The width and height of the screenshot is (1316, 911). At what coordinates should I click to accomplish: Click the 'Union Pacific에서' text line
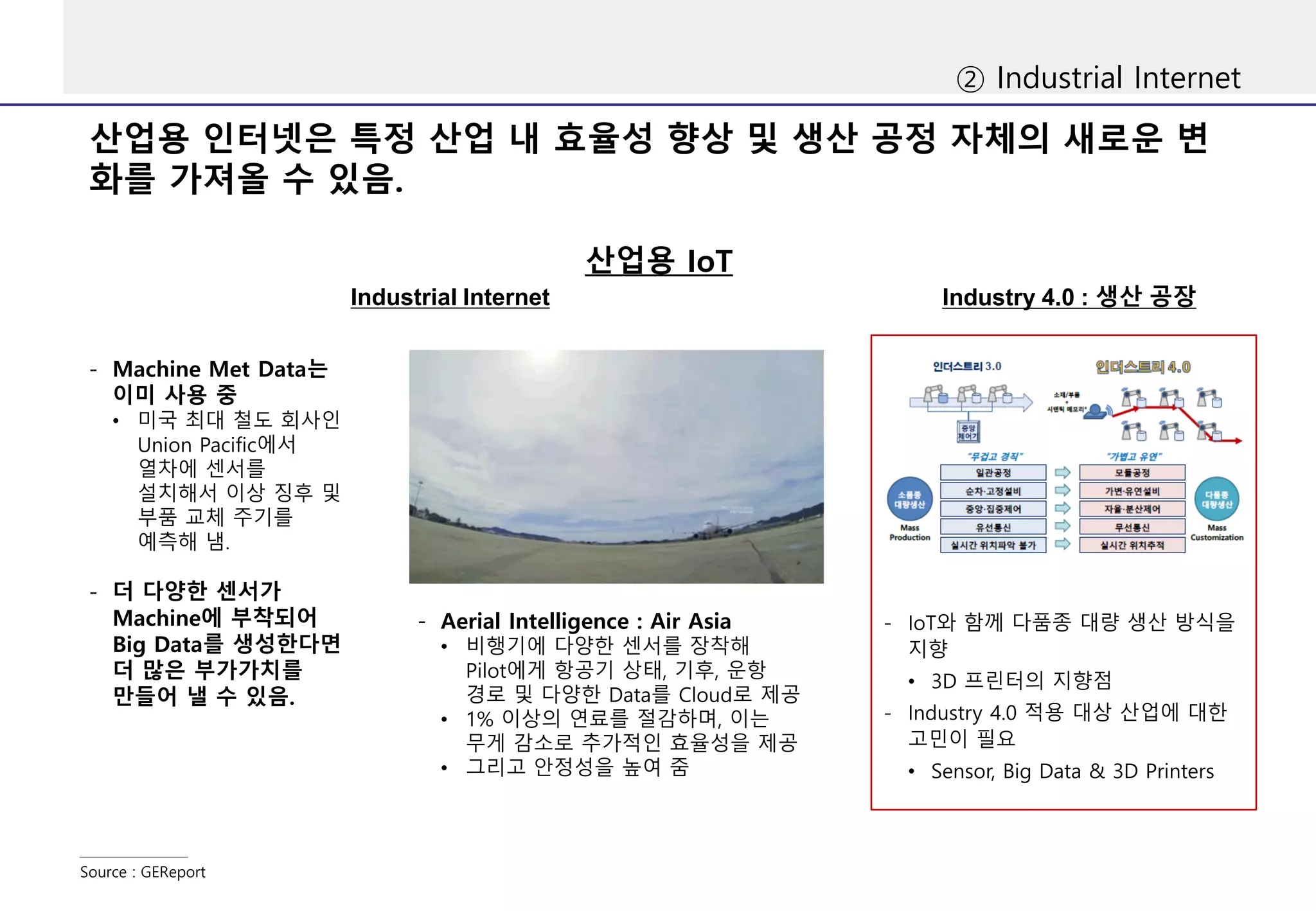coord(217,445)
